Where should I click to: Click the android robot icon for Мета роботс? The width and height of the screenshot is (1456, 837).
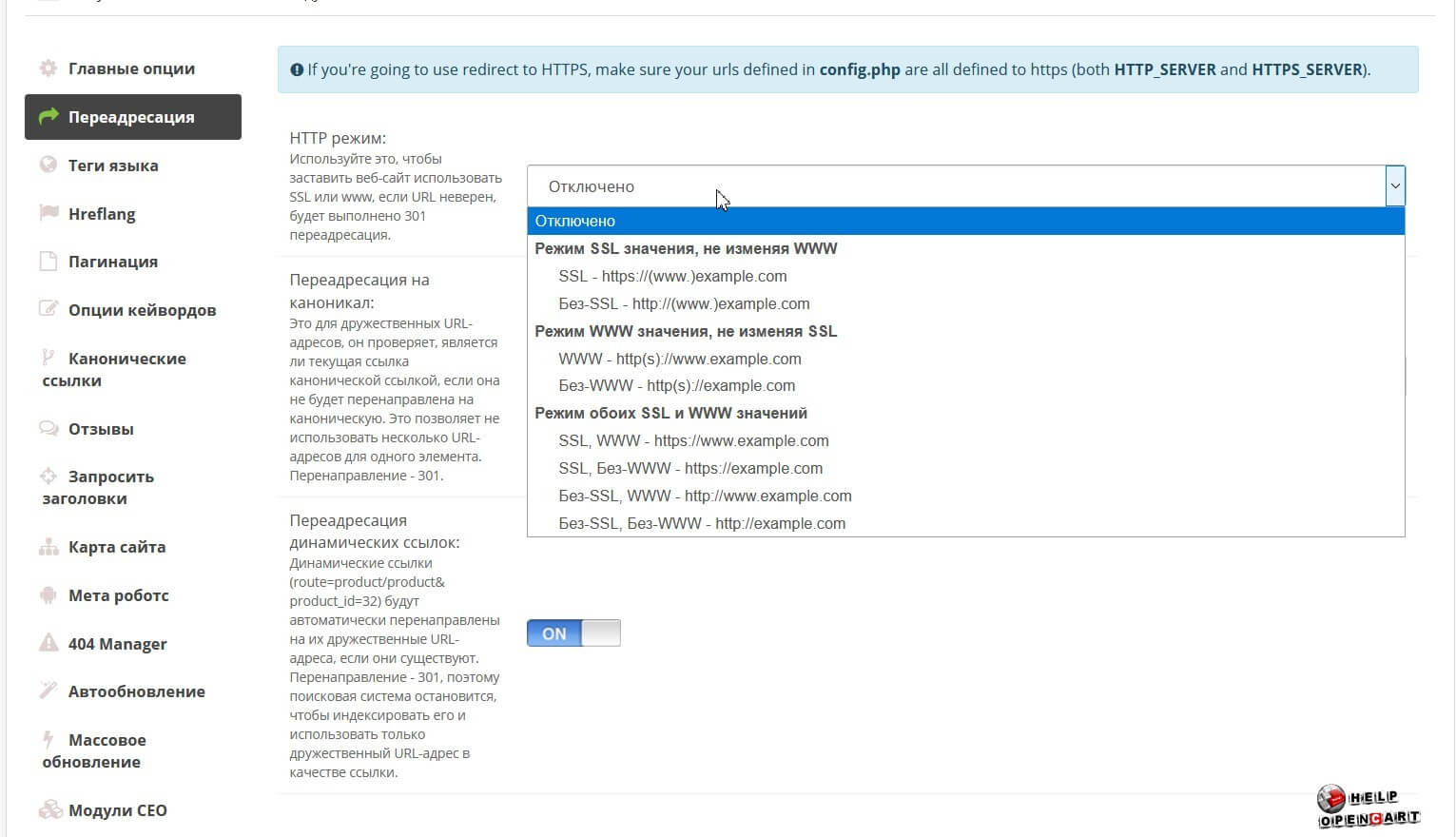point(49,595)
